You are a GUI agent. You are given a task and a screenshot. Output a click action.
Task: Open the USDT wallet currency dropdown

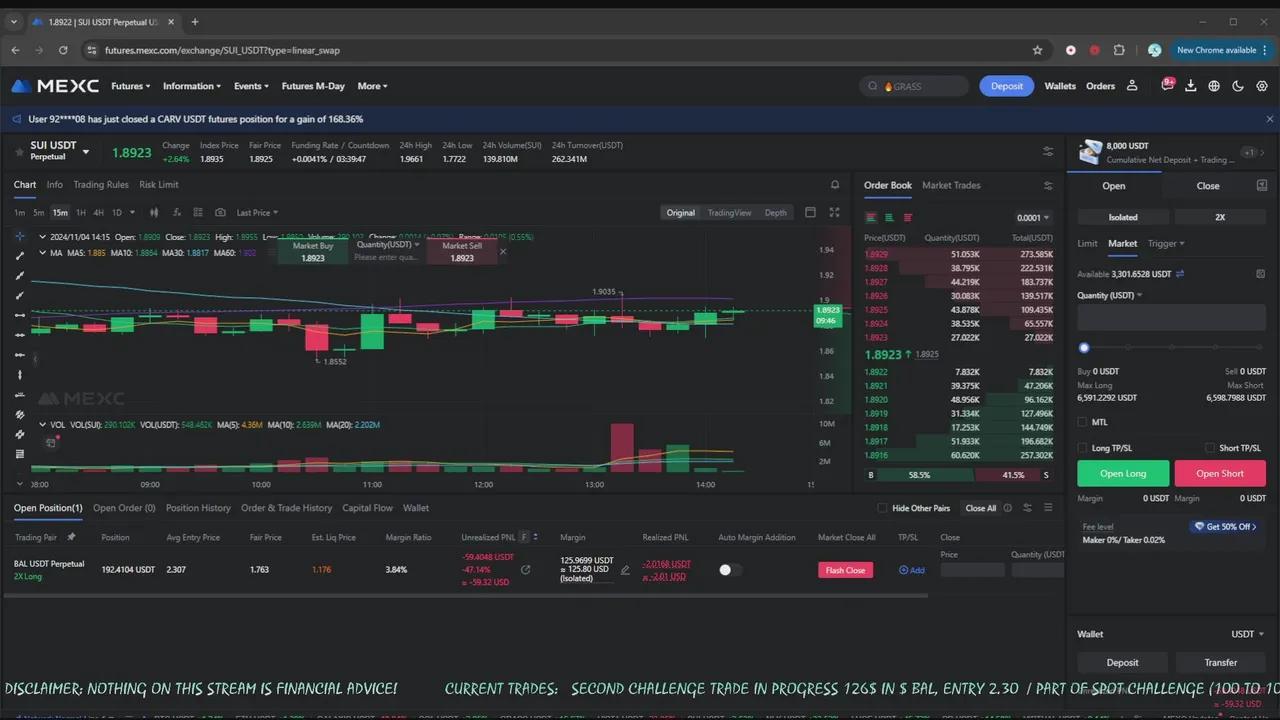point(1247,634)
